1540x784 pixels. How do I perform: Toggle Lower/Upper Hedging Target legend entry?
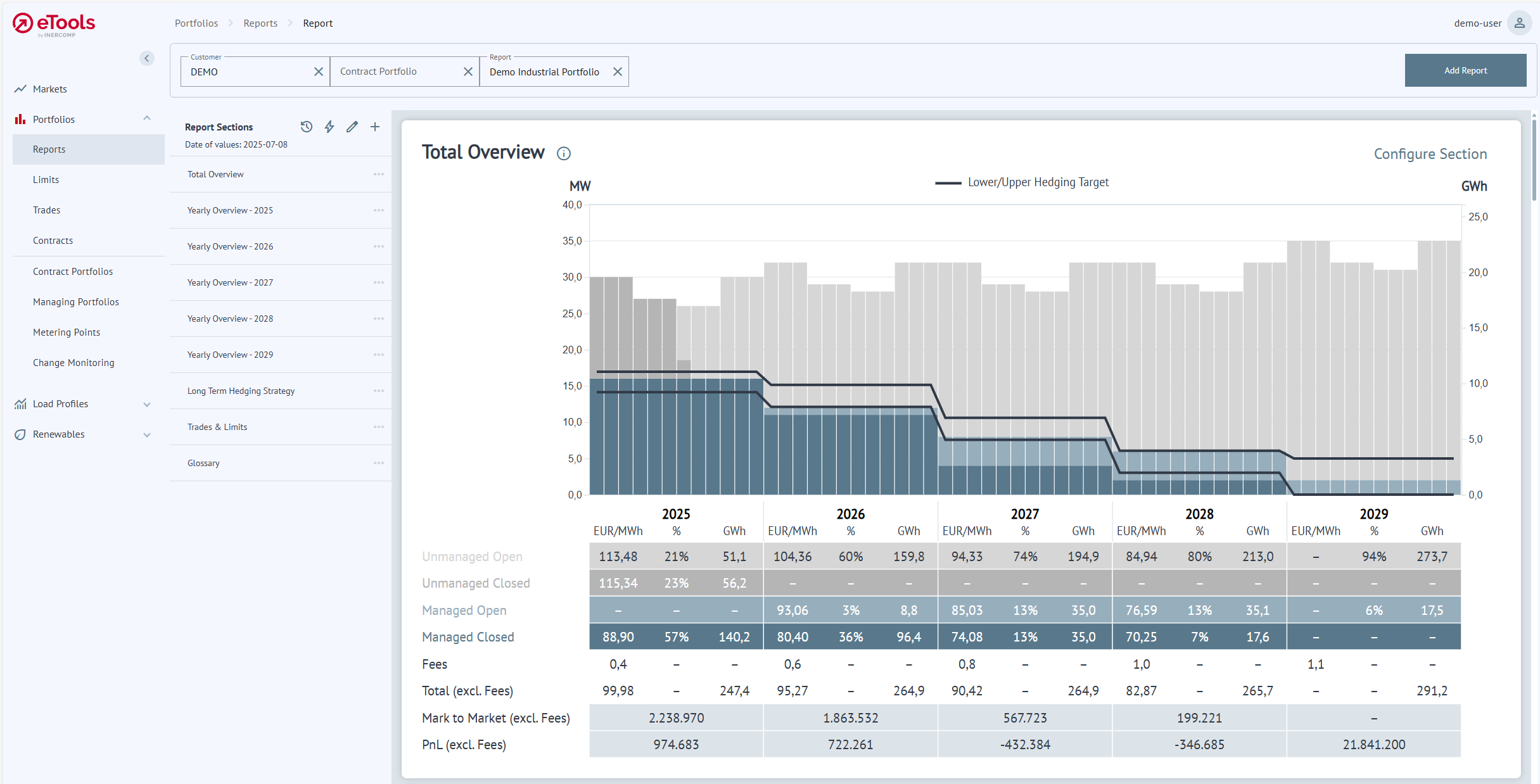pyautogui.click(x=1022, y=182)
